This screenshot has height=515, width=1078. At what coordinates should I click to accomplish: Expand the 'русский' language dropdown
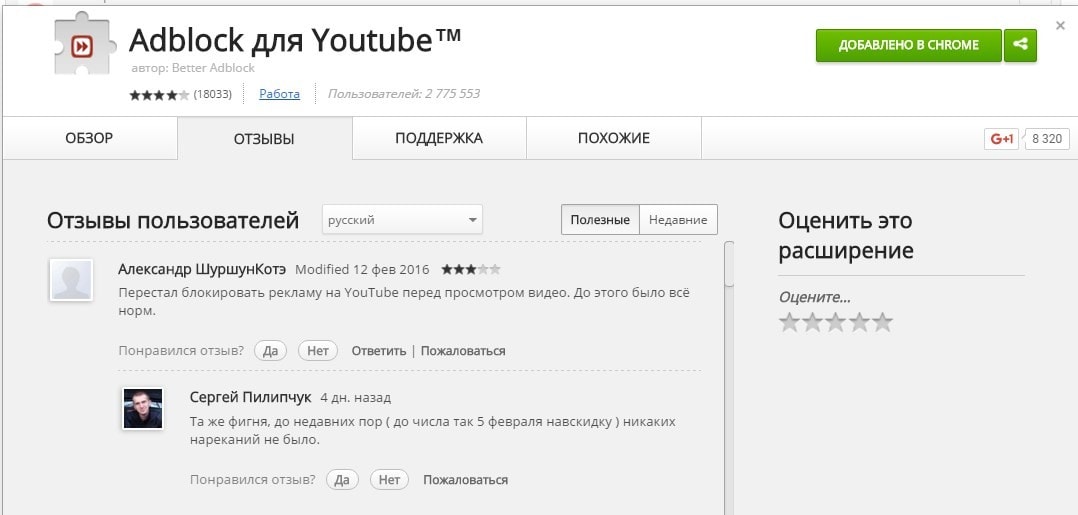tap(402, 220)
